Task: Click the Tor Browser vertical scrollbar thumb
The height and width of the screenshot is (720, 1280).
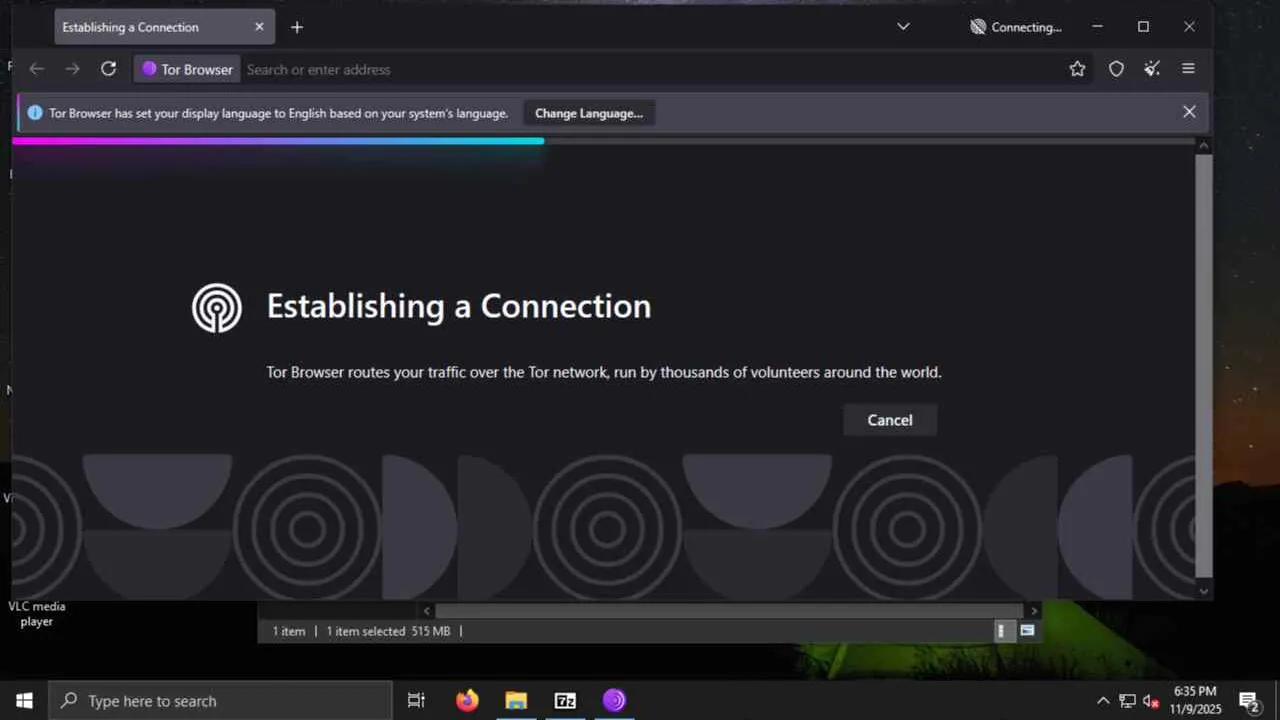Action: click(x=1204, y=366)
